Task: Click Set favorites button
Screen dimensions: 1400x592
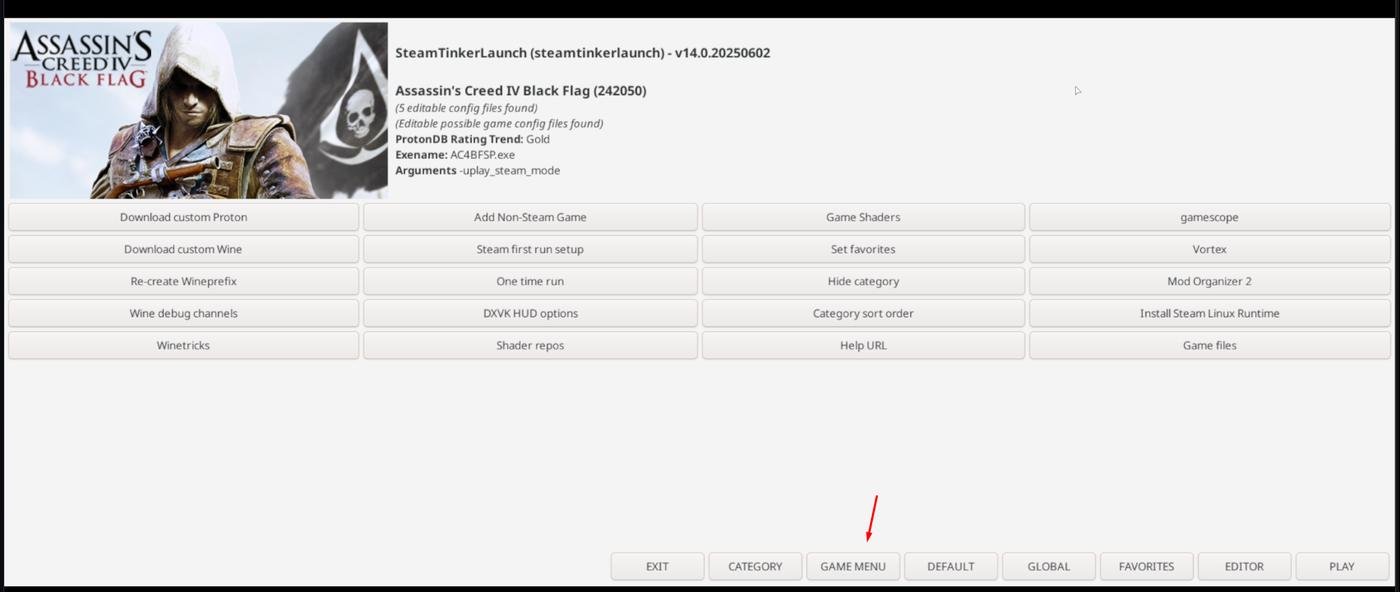Action: click(x=863, y=249)
